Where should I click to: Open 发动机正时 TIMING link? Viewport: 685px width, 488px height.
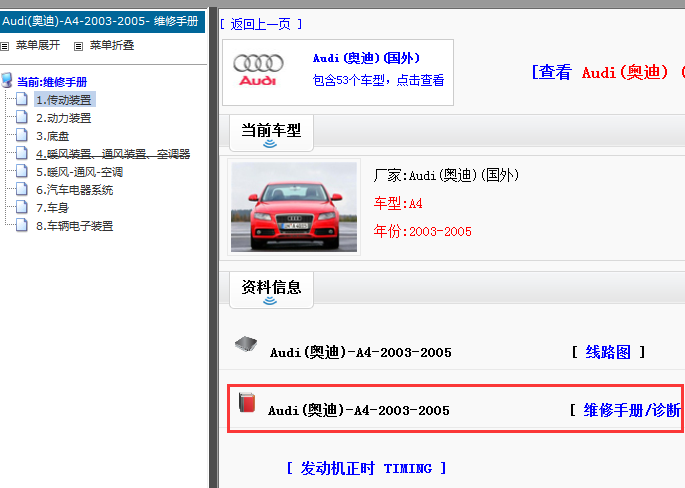pyautogui.click(x=367, y=468)
